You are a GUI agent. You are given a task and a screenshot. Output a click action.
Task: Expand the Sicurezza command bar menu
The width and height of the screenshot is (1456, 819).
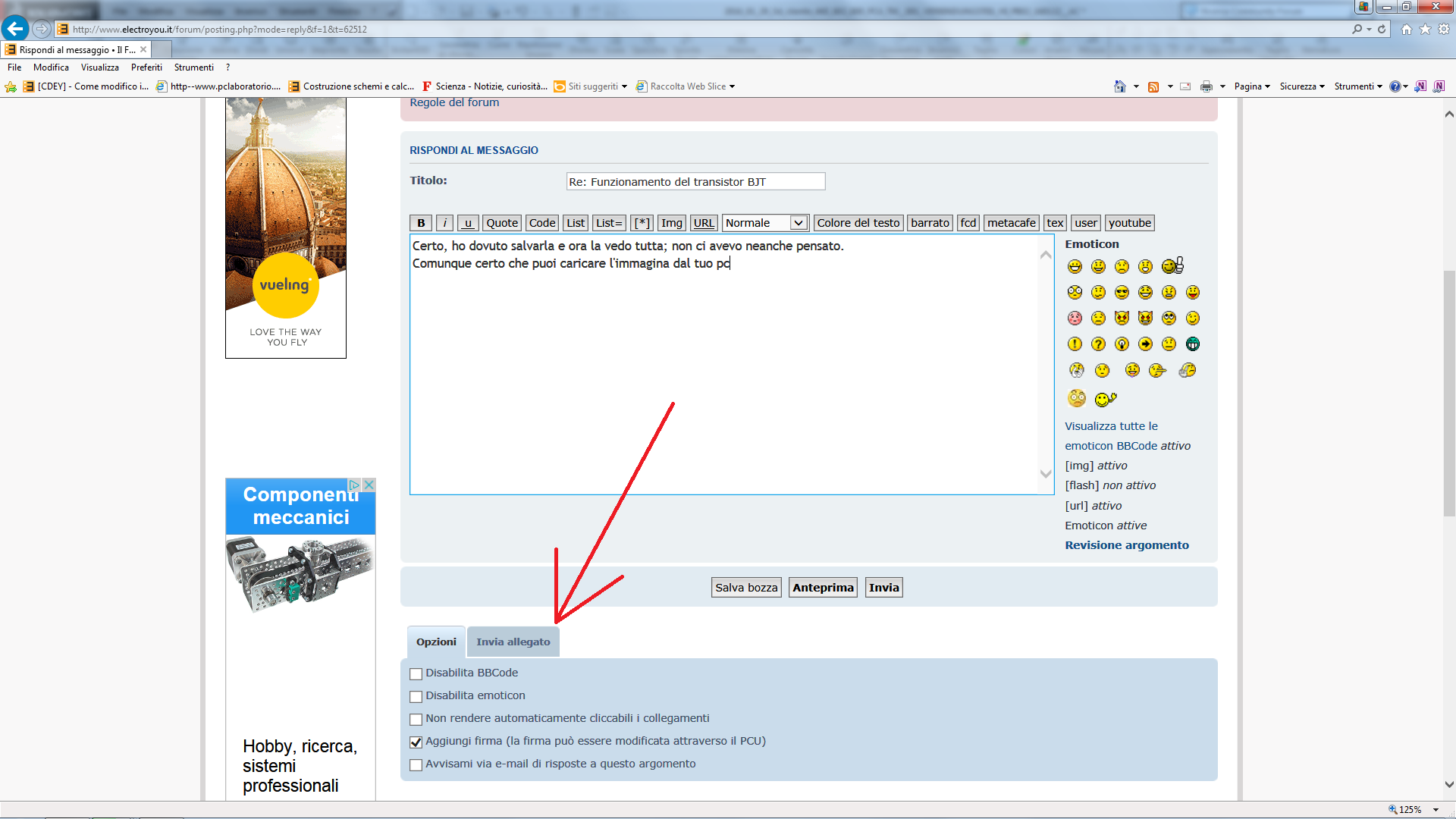tap(1301, 86)
